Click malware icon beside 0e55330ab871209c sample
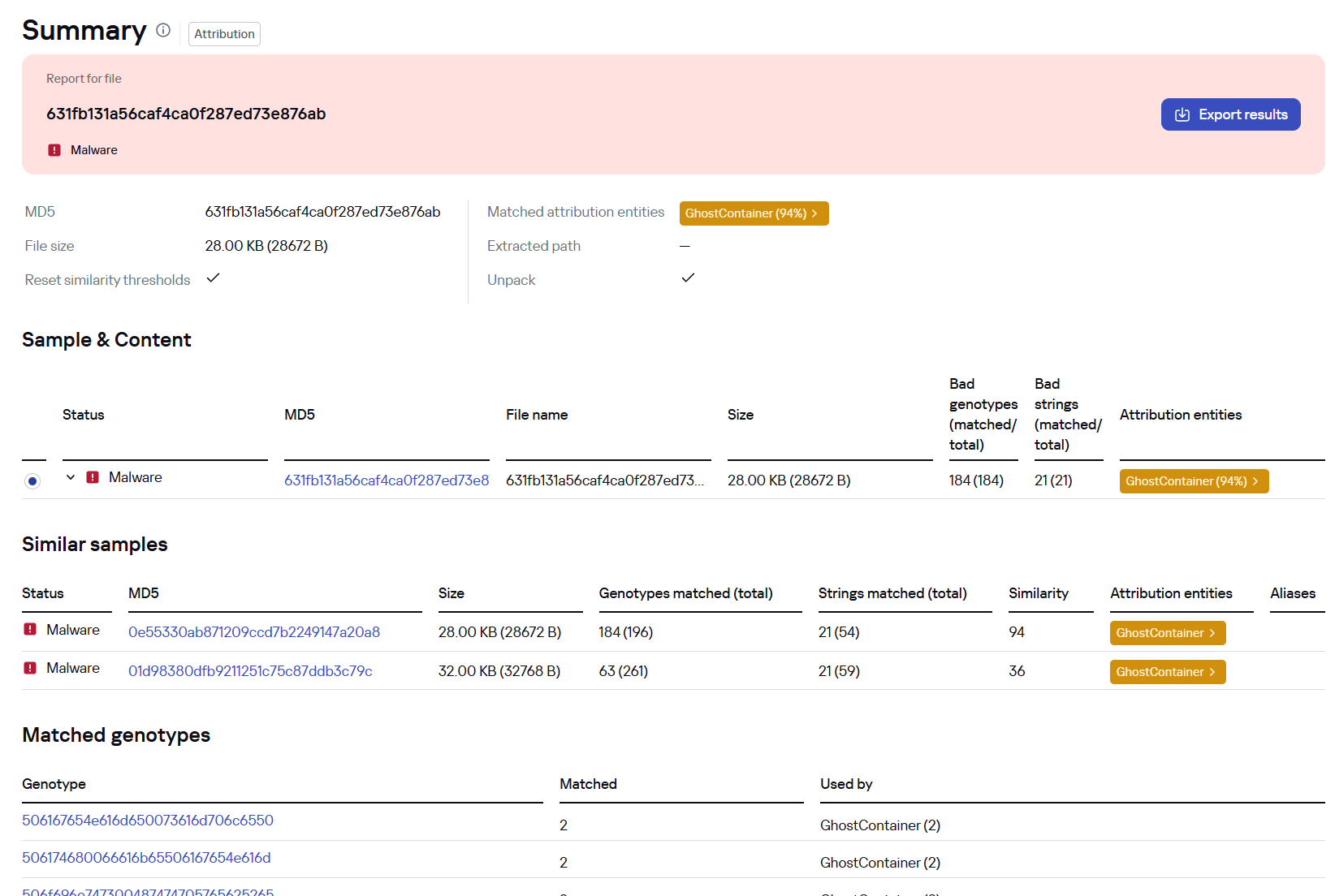Image resolution: width=1335 pixels, height=896 pixels. coord(30,629)
